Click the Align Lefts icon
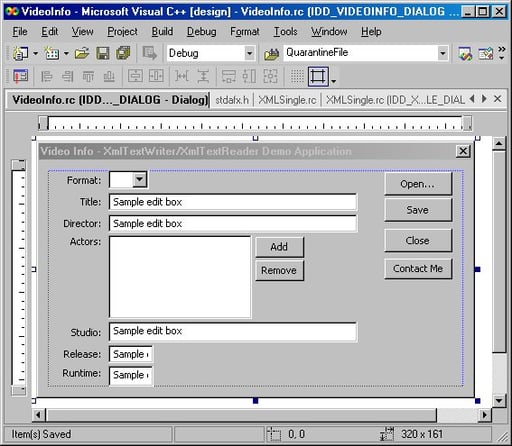Screen dimensions: 512x446 [x=46, y=76]
